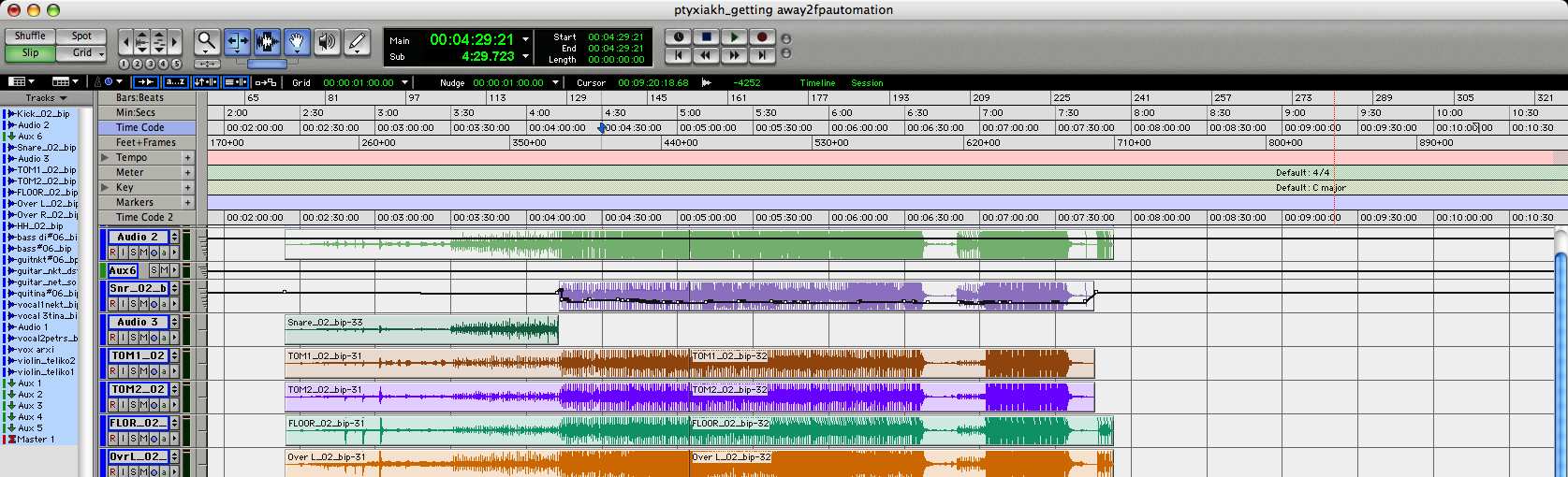Expand the Tempo ruler triangle

(x=105, y=157)
